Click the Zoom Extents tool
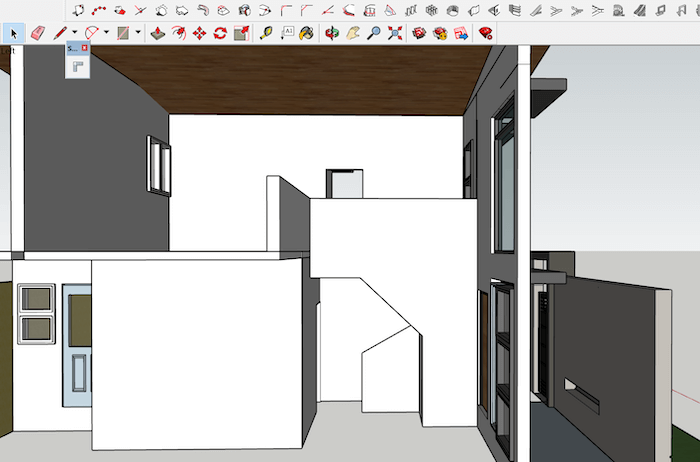Viewport: 700px width, 462px height. coord(395,33)
